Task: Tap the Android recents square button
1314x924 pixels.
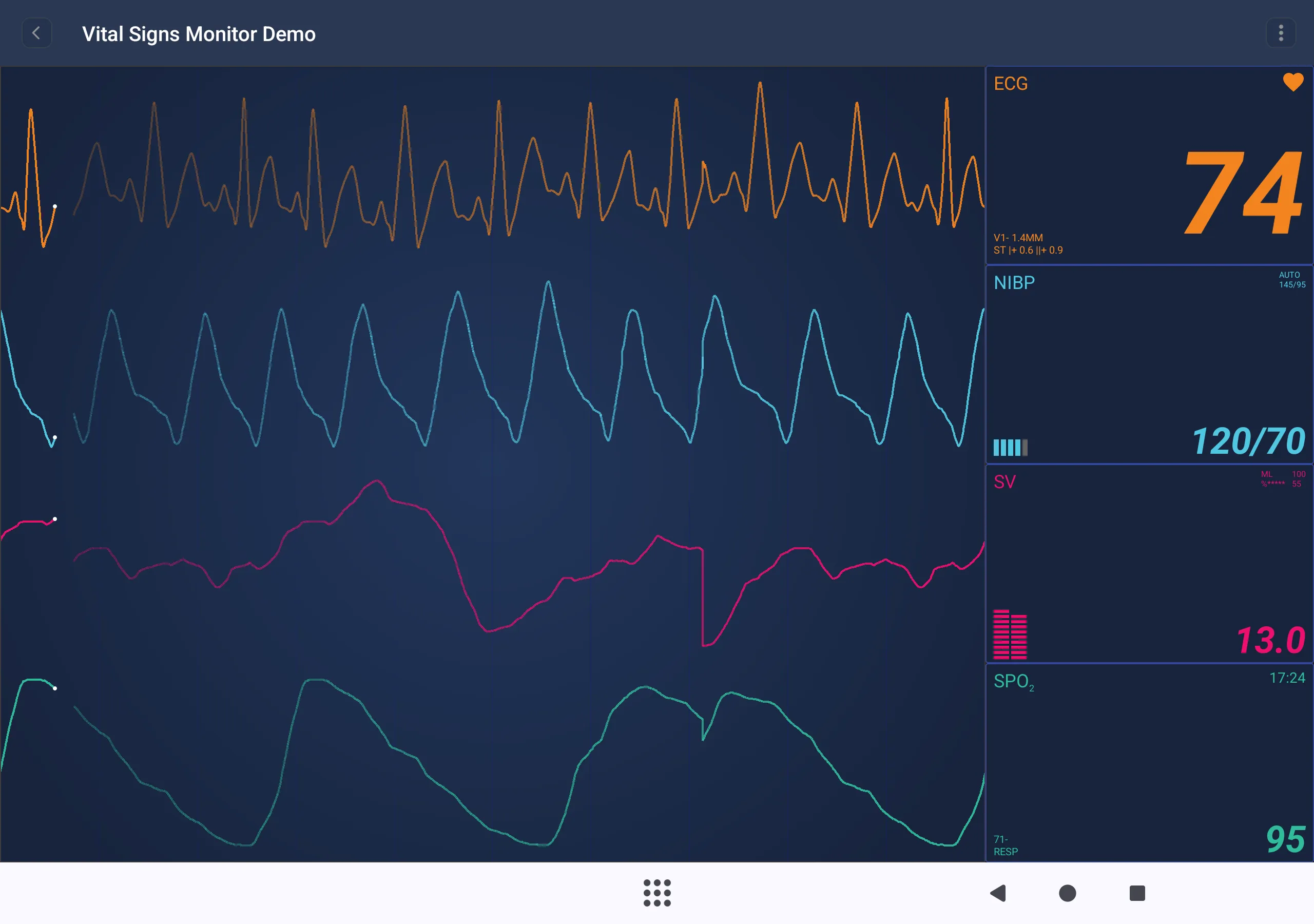Action: (1137, 893)
